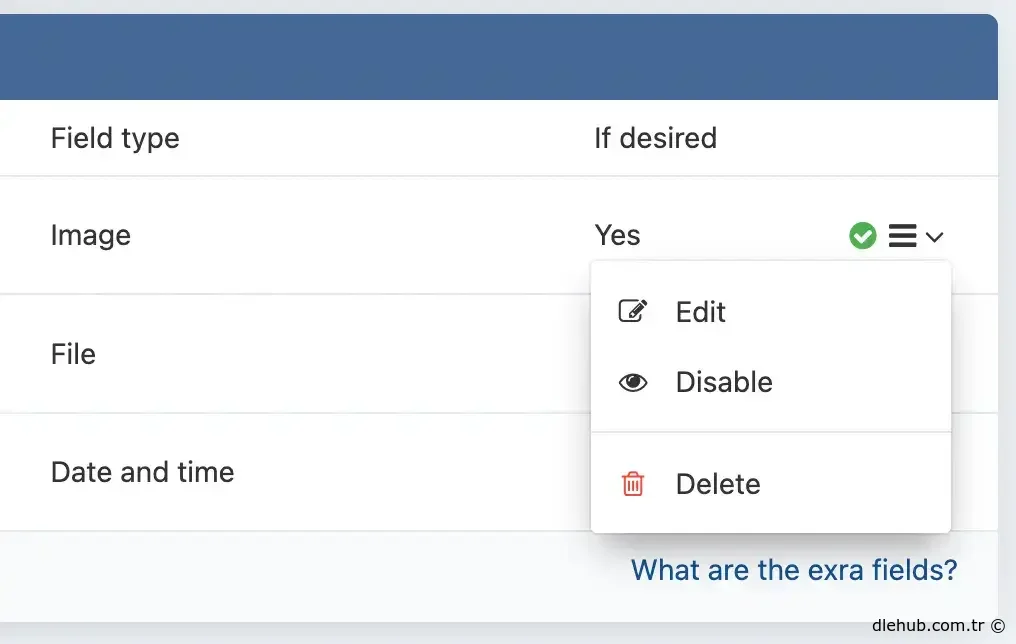Select the "Edit" label in the dropdown menu
The height and width of the screenshot is (644, 1016).
tap(700, 312)
